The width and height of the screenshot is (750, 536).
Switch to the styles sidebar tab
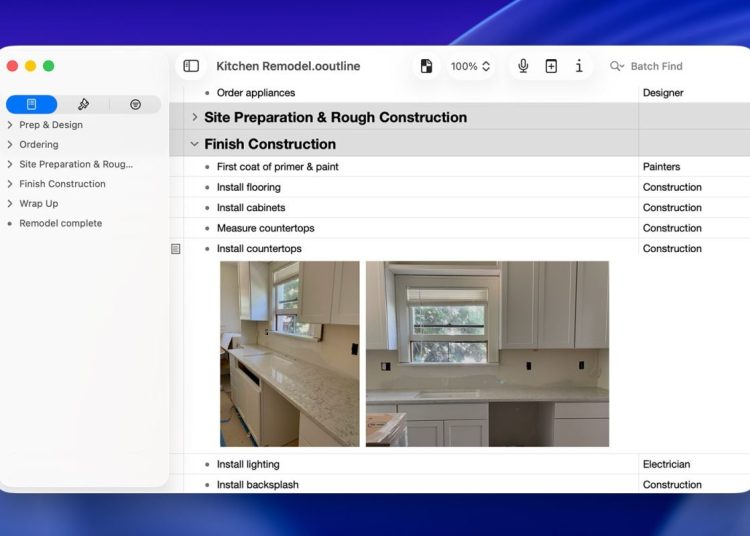[x=83, y=104]
